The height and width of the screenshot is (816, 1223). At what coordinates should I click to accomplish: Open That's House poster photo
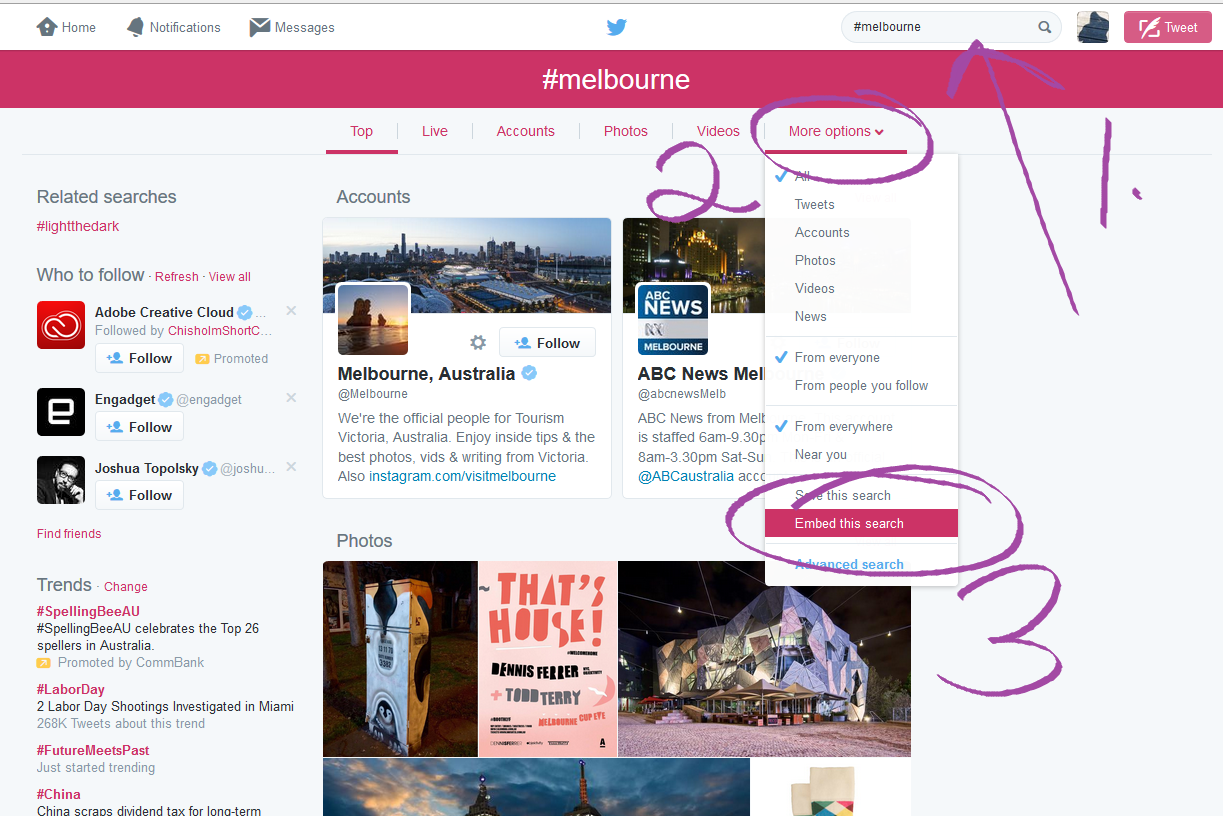(x=548, y=659)
